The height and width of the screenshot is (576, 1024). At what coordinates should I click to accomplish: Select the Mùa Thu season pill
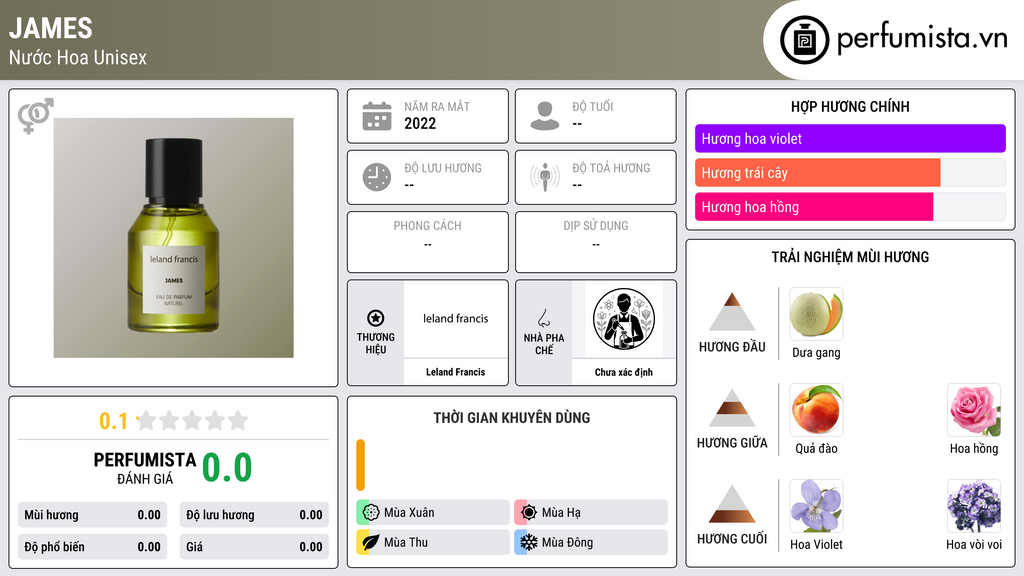pyautogui.click(x=433, y=542)
